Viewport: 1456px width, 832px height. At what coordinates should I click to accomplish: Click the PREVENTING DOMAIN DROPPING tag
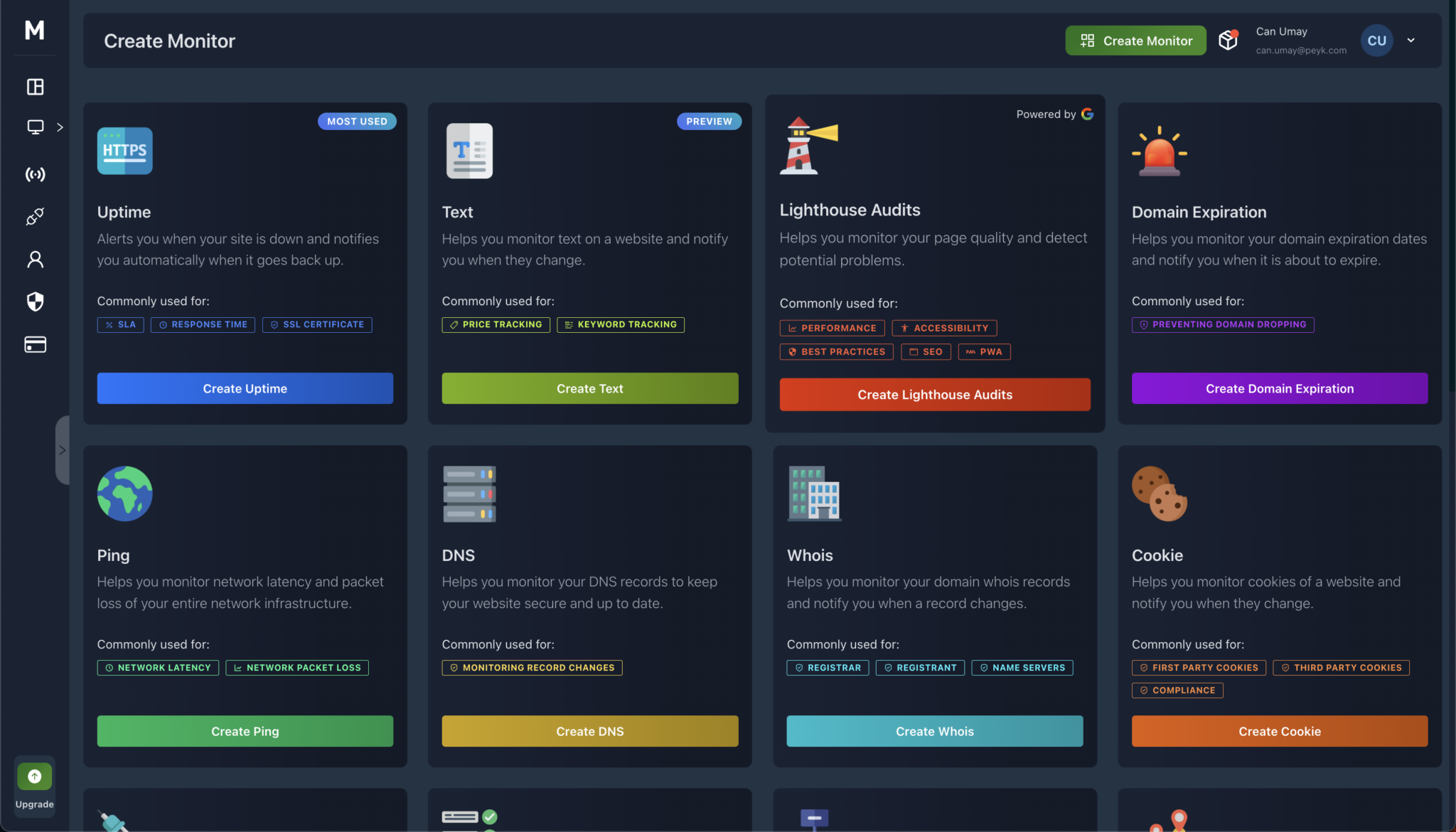(1224, 324)
